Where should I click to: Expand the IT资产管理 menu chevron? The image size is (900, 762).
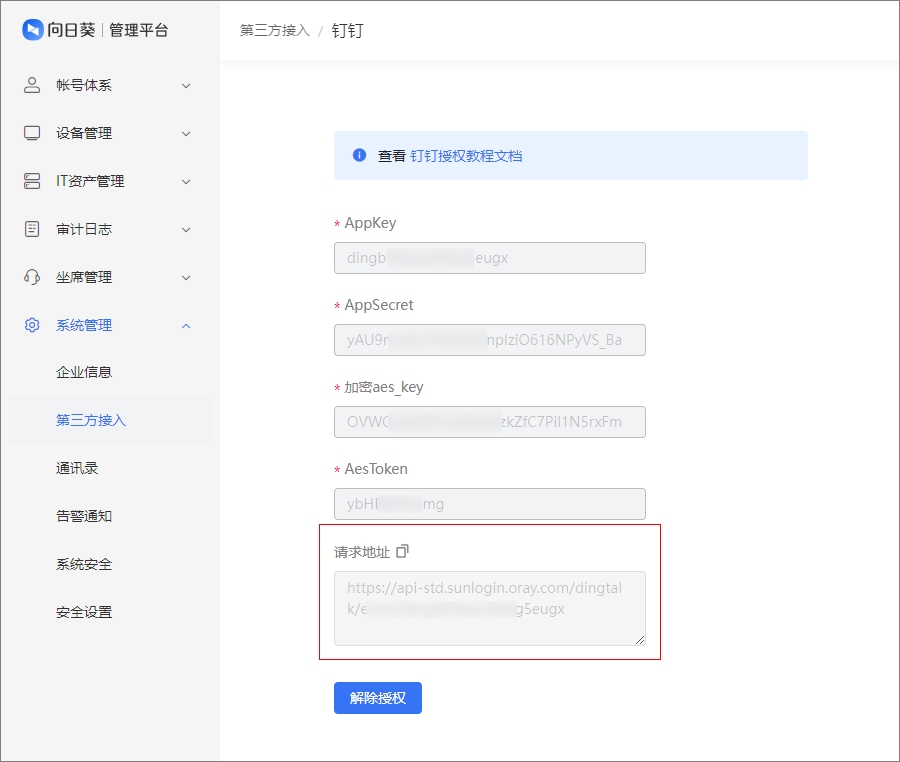pyautogui.click(x=186, y=182)
